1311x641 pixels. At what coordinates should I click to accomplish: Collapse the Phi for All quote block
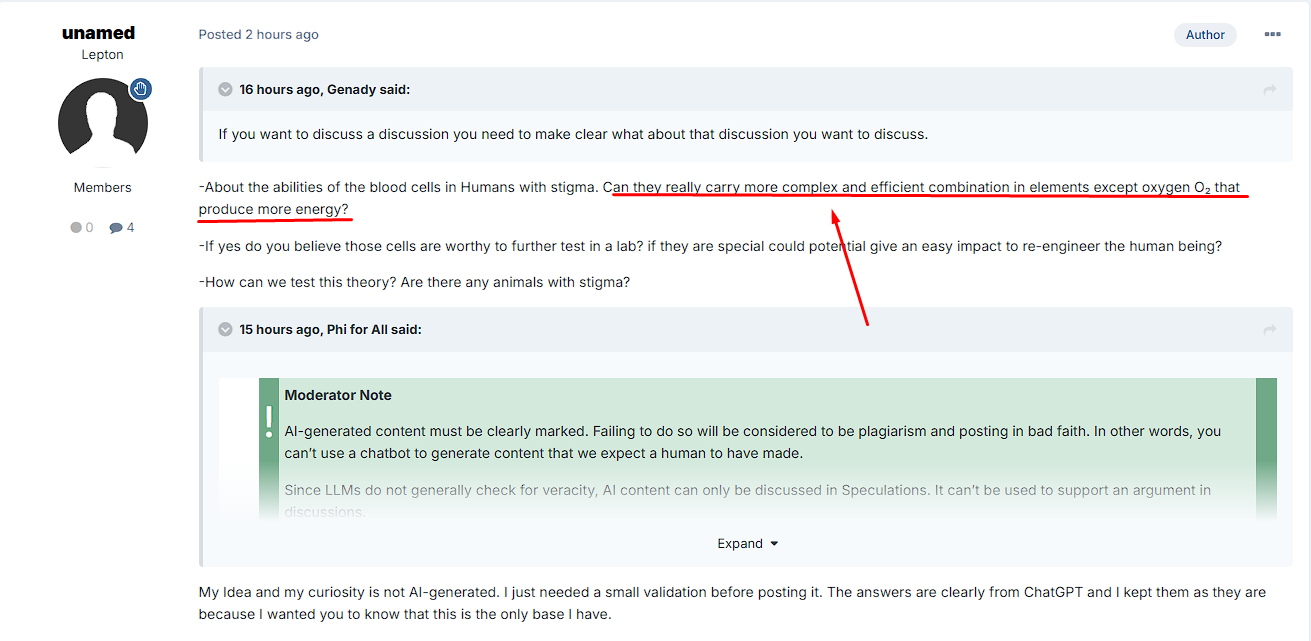(225, 330)
